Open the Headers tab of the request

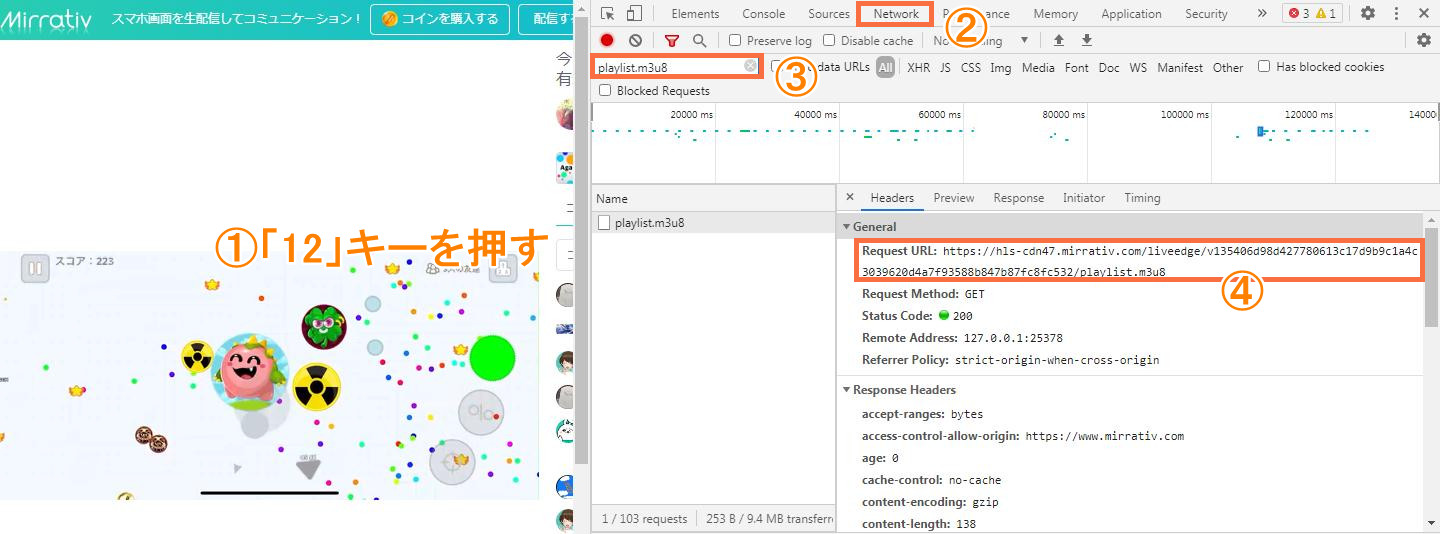click(892, 198)
